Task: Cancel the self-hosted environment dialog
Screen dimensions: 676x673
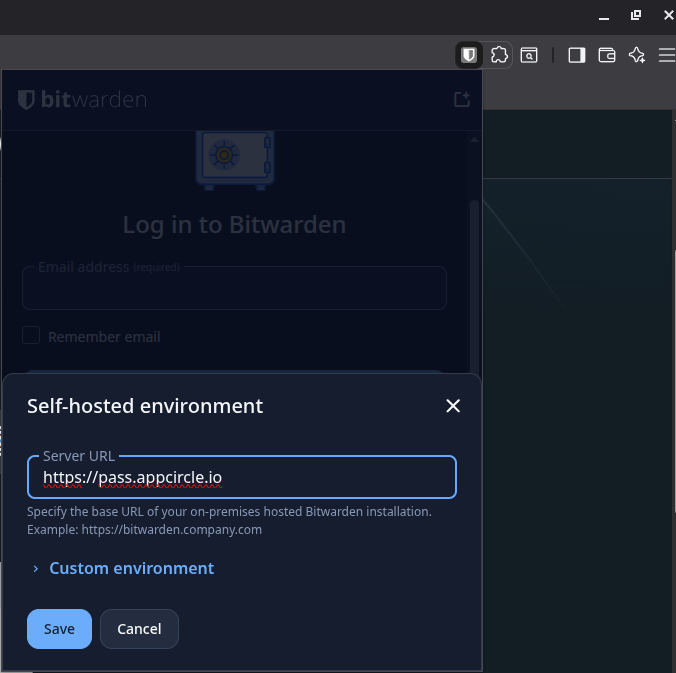Action: (139, 629)
